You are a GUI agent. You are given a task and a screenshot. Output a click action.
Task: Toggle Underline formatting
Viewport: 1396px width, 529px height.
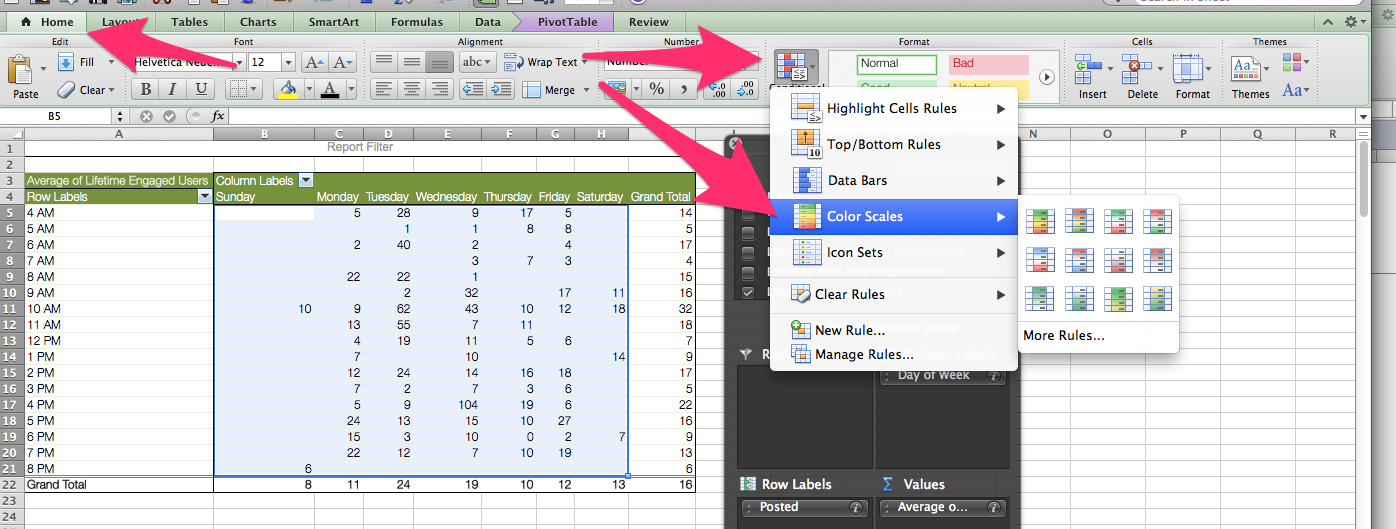[x=201, y=89]
